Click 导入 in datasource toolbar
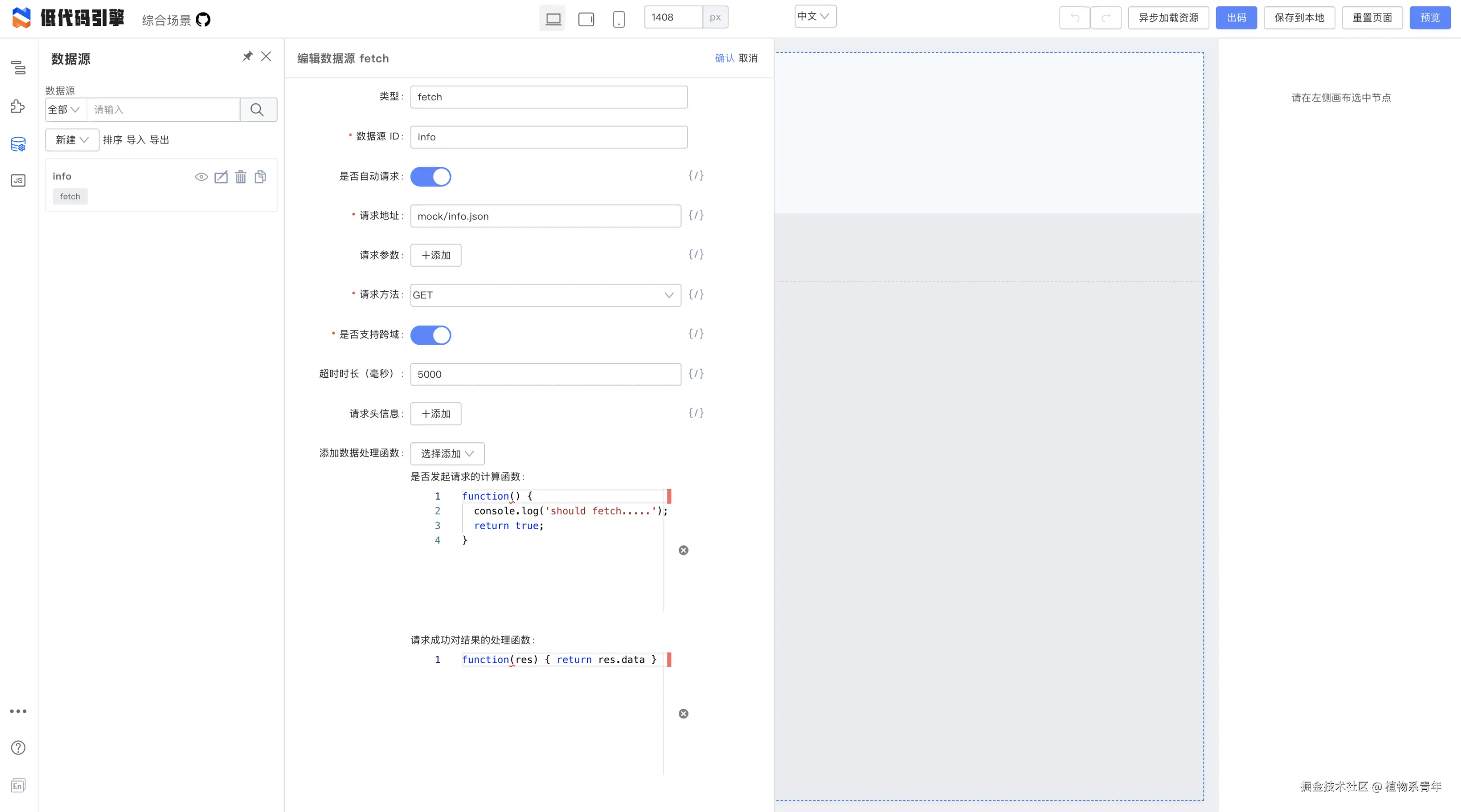 [x=135, y=140]
